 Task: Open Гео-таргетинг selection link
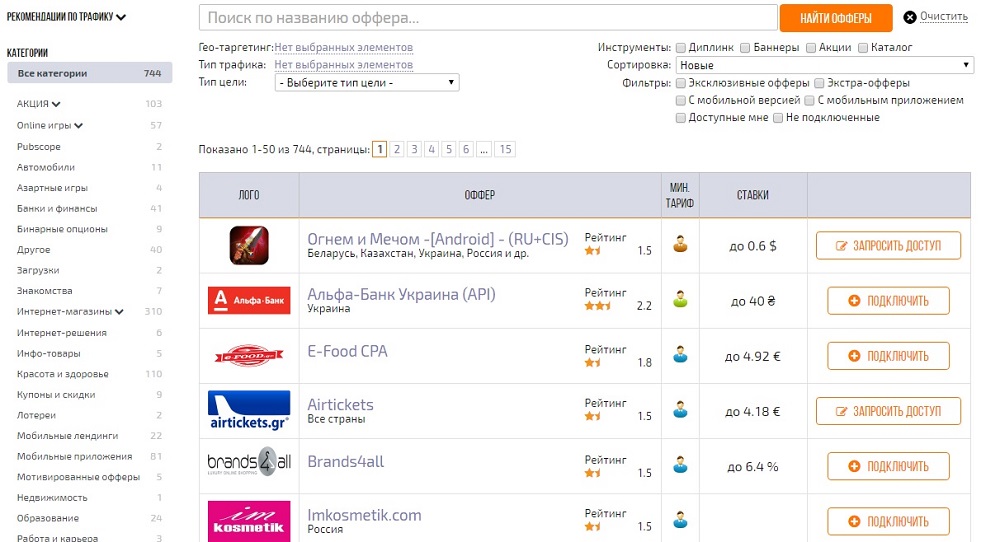point(343,47)
